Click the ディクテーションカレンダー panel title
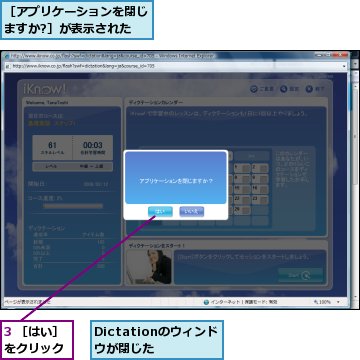 coord(156,102)
